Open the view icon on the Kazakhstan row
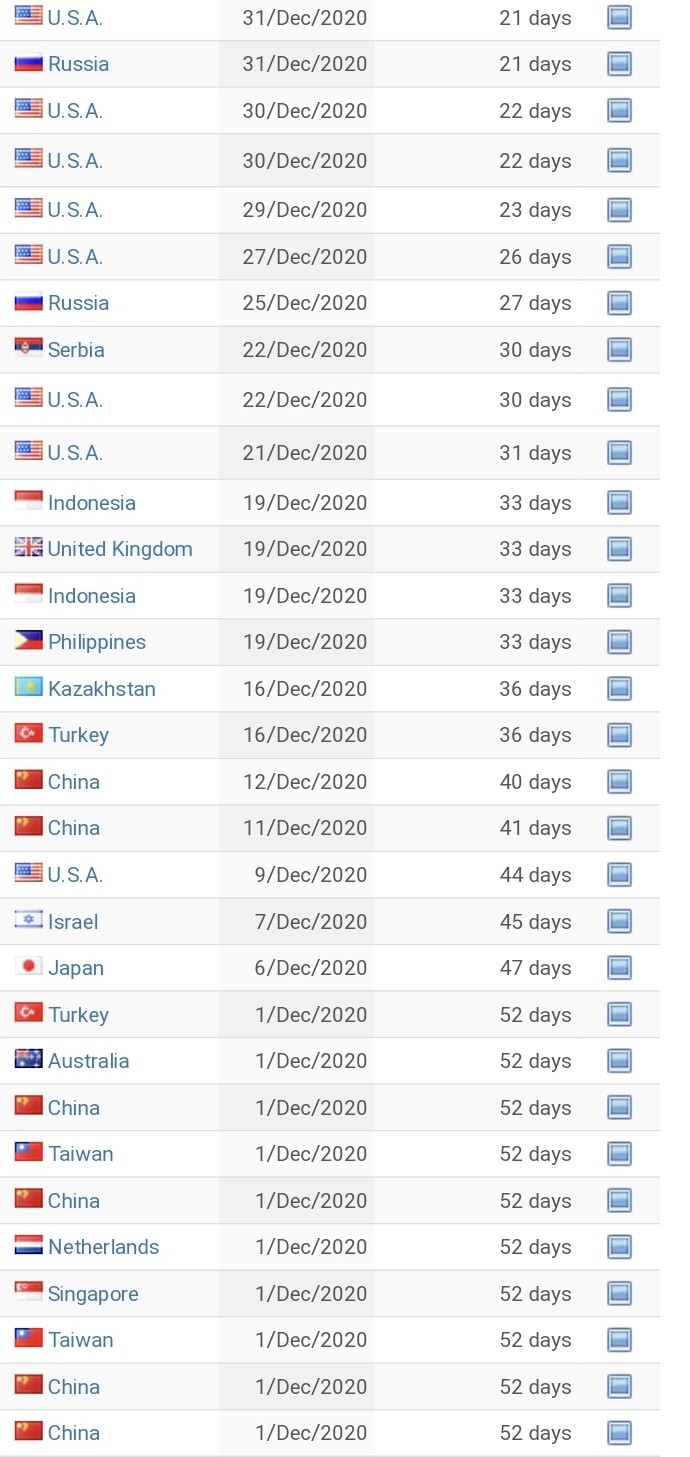Viewport: 690px width, 1457px height. [619, 689]
